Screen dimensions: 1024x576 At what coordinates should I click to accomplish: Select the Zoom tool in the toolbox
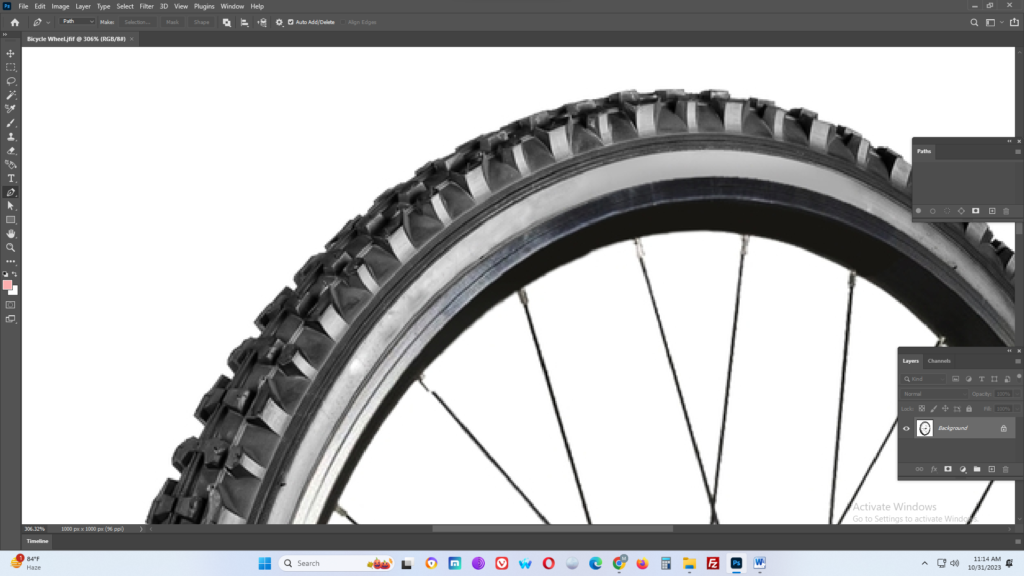tap(10, 248)
